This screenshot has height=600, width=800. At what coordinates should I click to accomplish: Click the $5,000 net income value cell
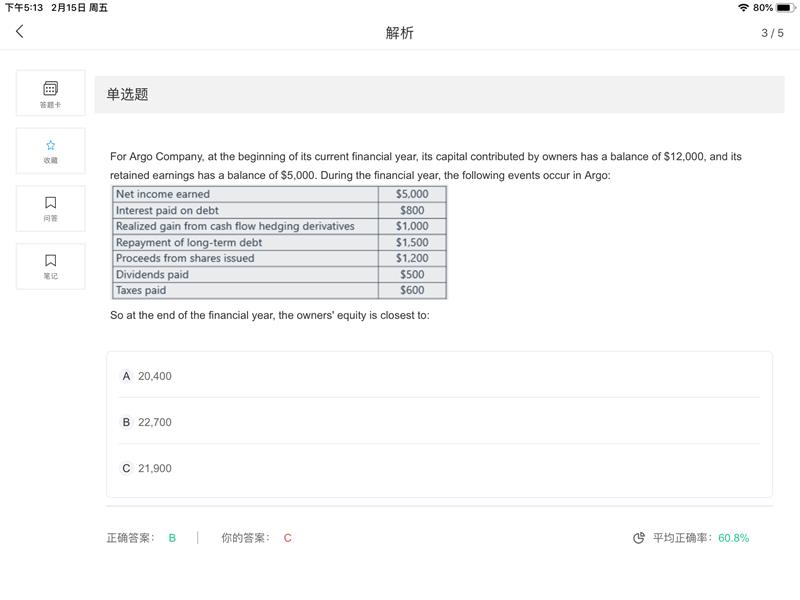coord(412,194)
